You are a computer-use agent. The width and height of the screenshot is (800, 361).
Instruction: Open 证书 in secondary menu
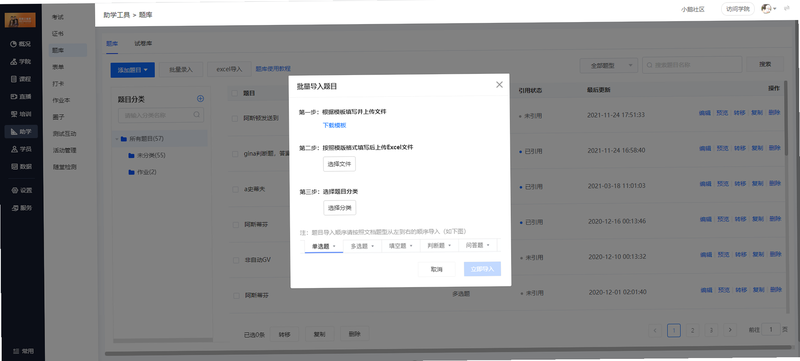[58, 34]
